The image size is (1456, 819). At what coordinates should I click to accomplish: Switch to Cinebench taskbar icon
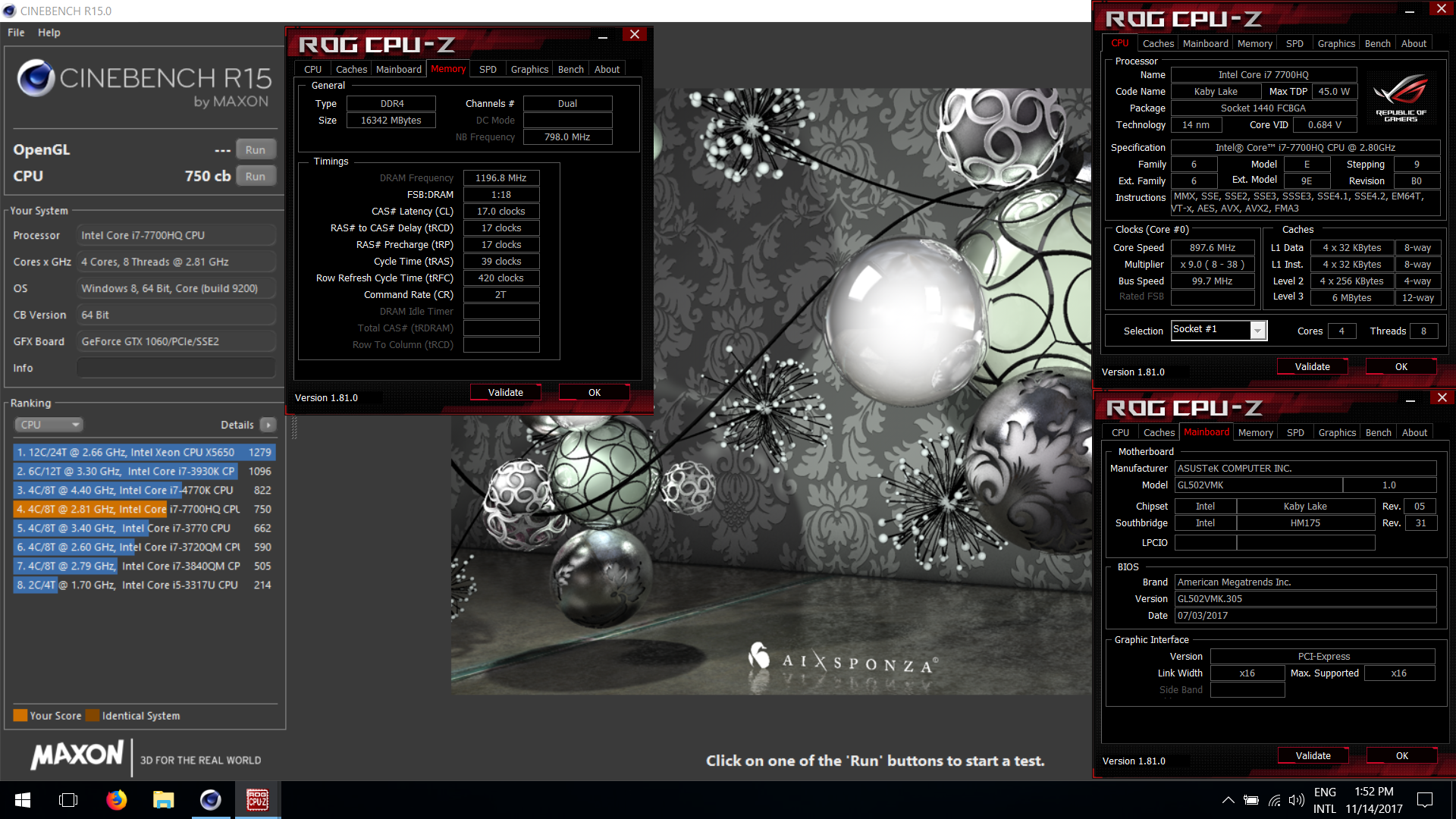(x=210, y=800)
